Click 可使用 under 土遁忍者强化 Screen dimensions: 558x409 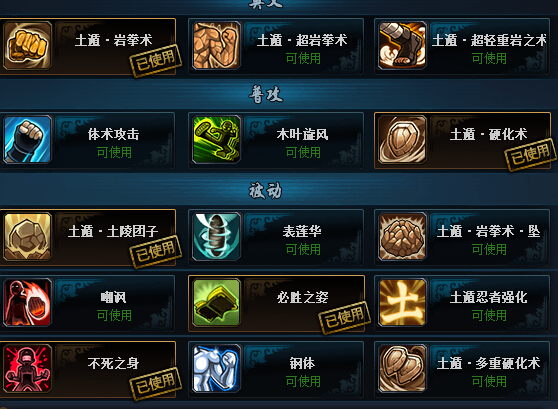pyautogui.click(x=489, y=315)
